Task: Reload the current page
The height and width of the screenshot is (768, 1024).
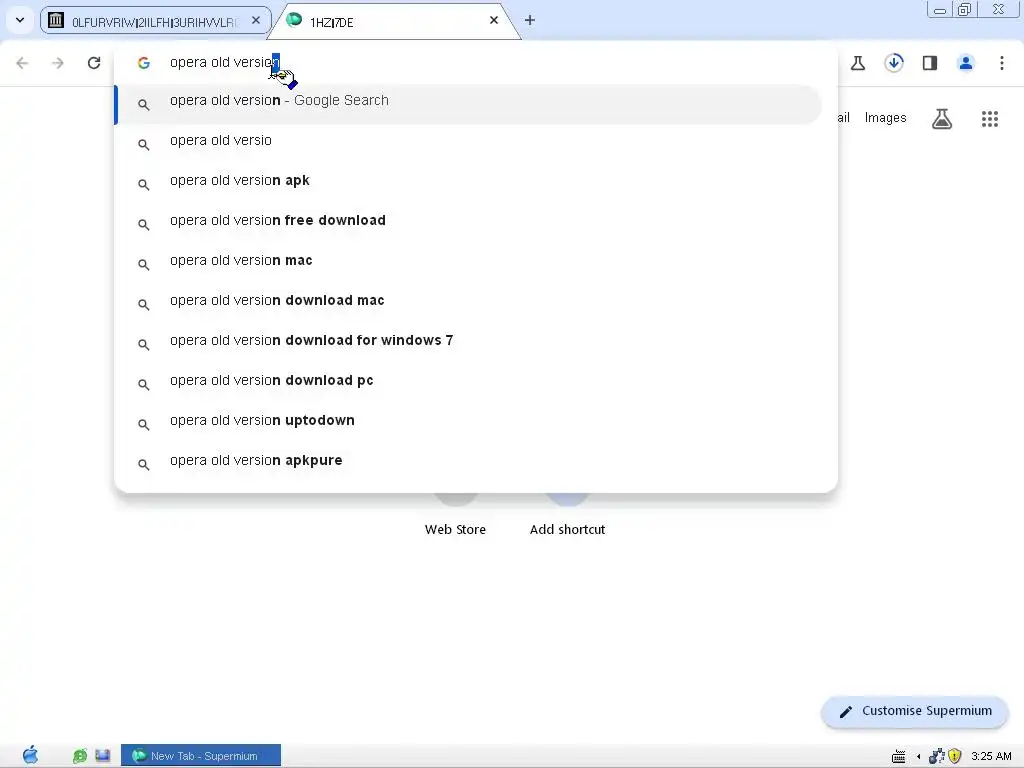Action: click(94, 63)
